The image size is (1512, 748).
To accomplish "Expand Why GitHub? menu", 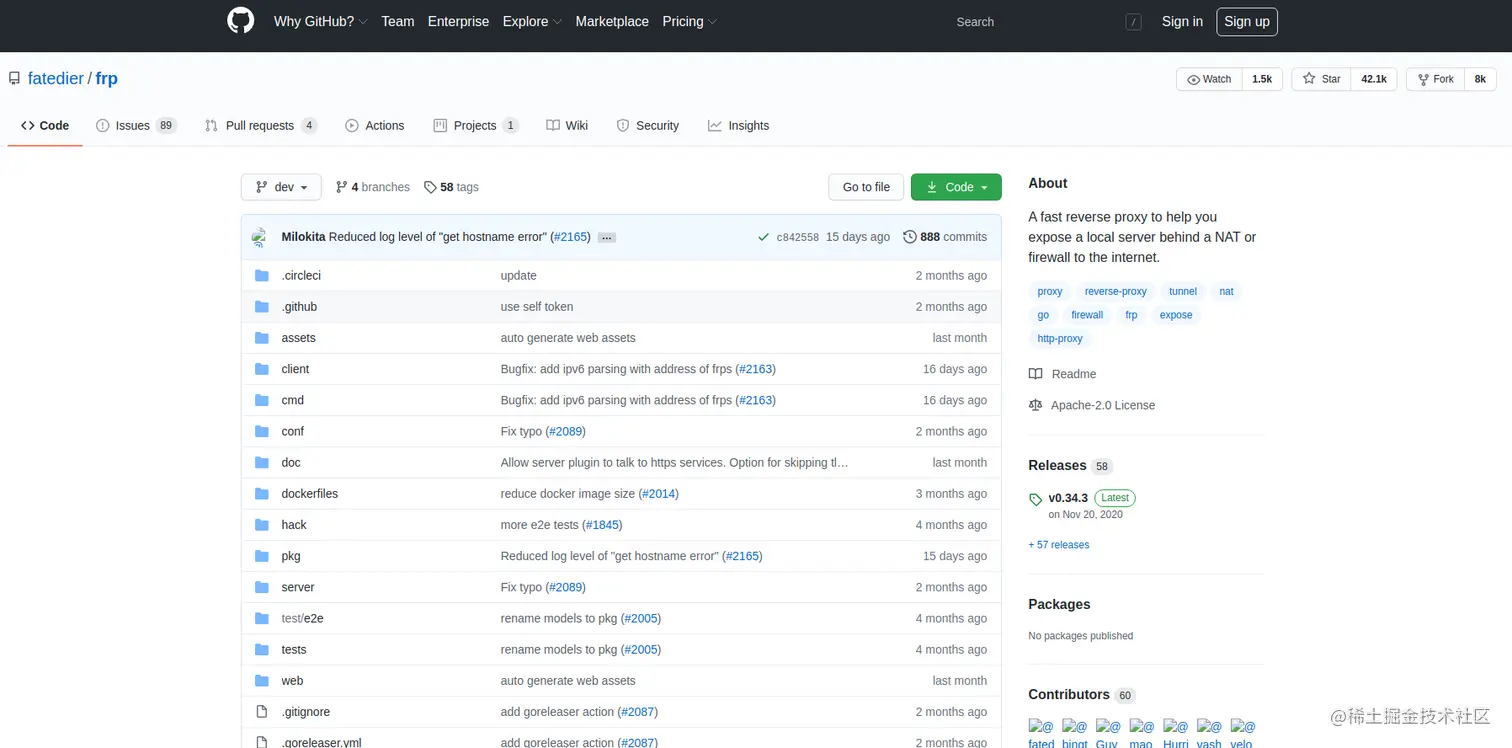I will click(321, 21).
